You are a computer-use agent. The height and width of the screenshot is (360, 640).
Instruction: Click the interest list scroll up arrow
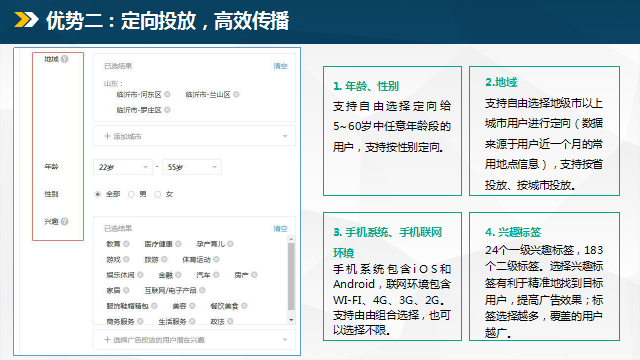pyautogui.click(x=291, y=239)
